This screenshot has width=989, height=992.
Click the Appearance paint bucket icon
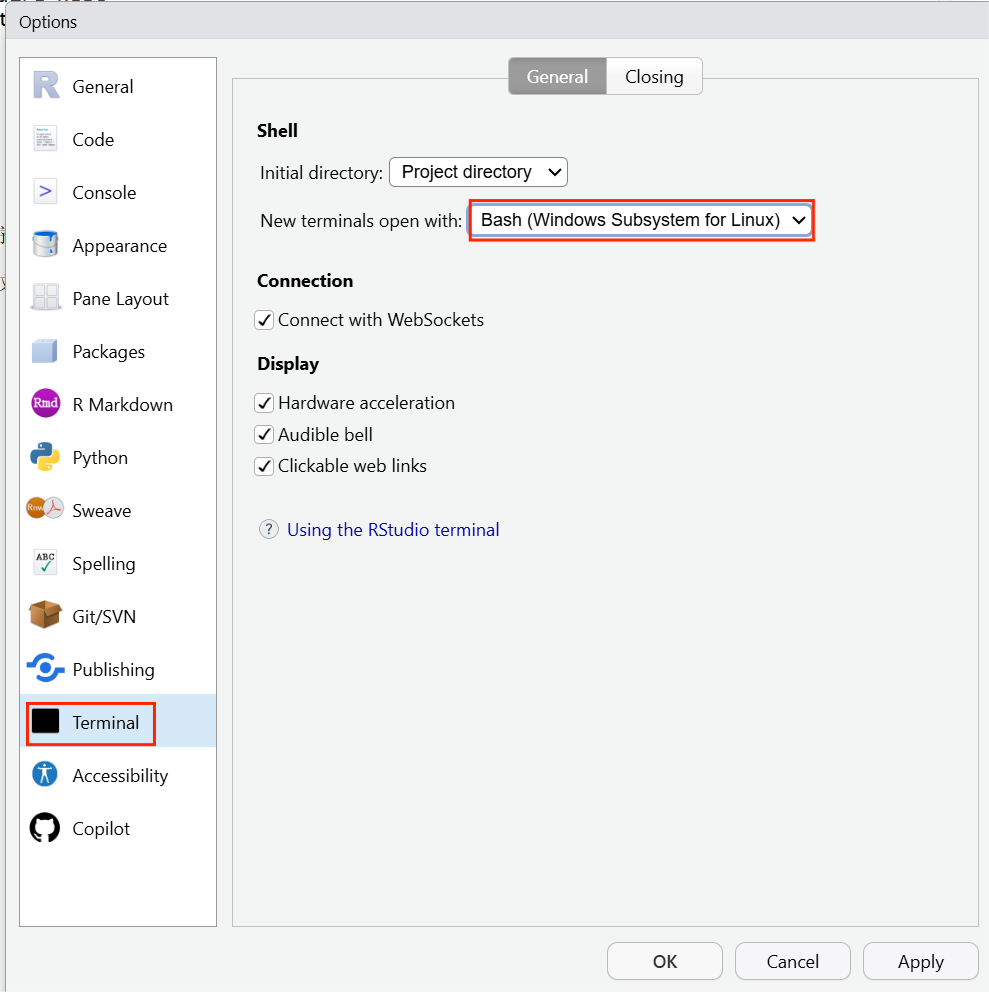click(x=46, y=244)
